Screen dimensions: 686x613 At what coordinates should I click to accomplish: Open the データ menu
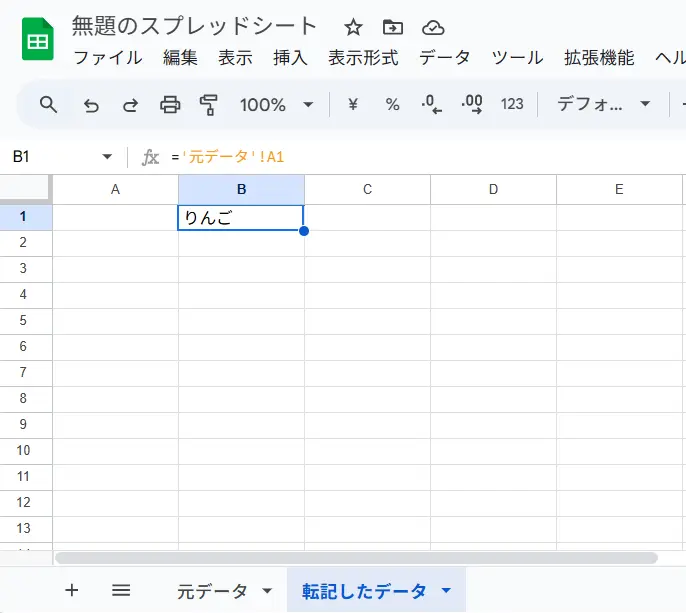[444, 58]
